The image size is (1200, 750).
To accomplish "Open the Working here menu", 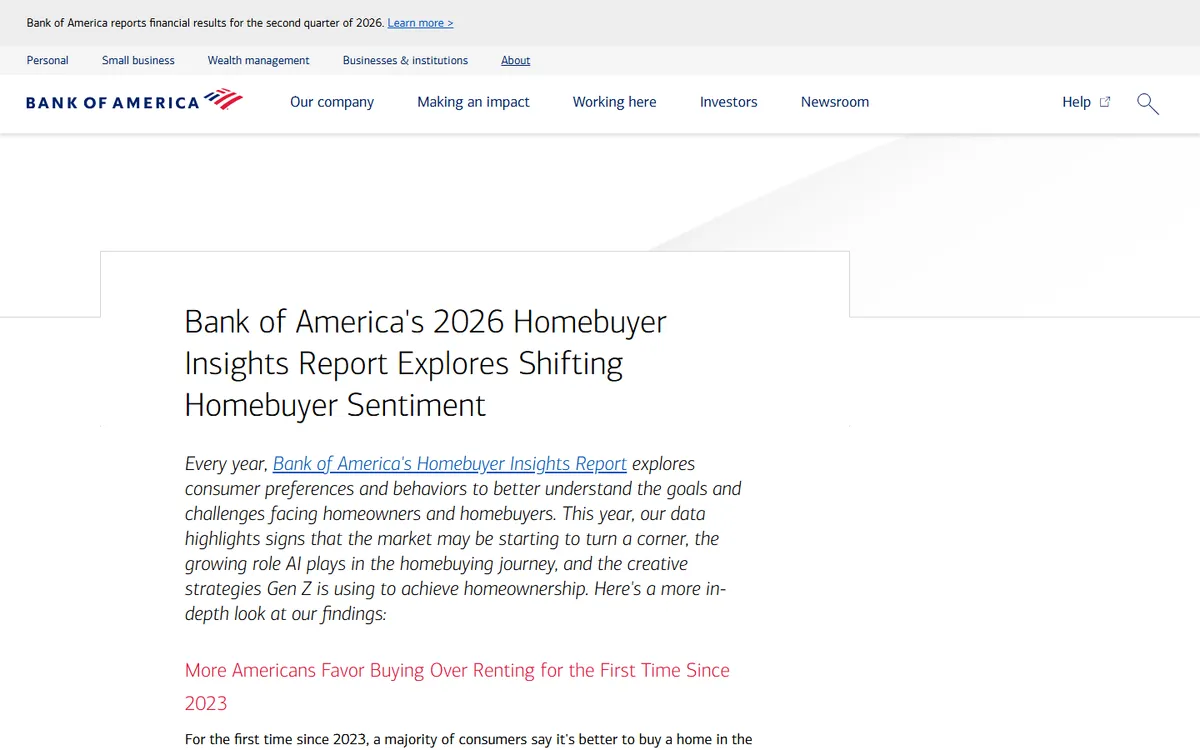I will click(614, 102).
